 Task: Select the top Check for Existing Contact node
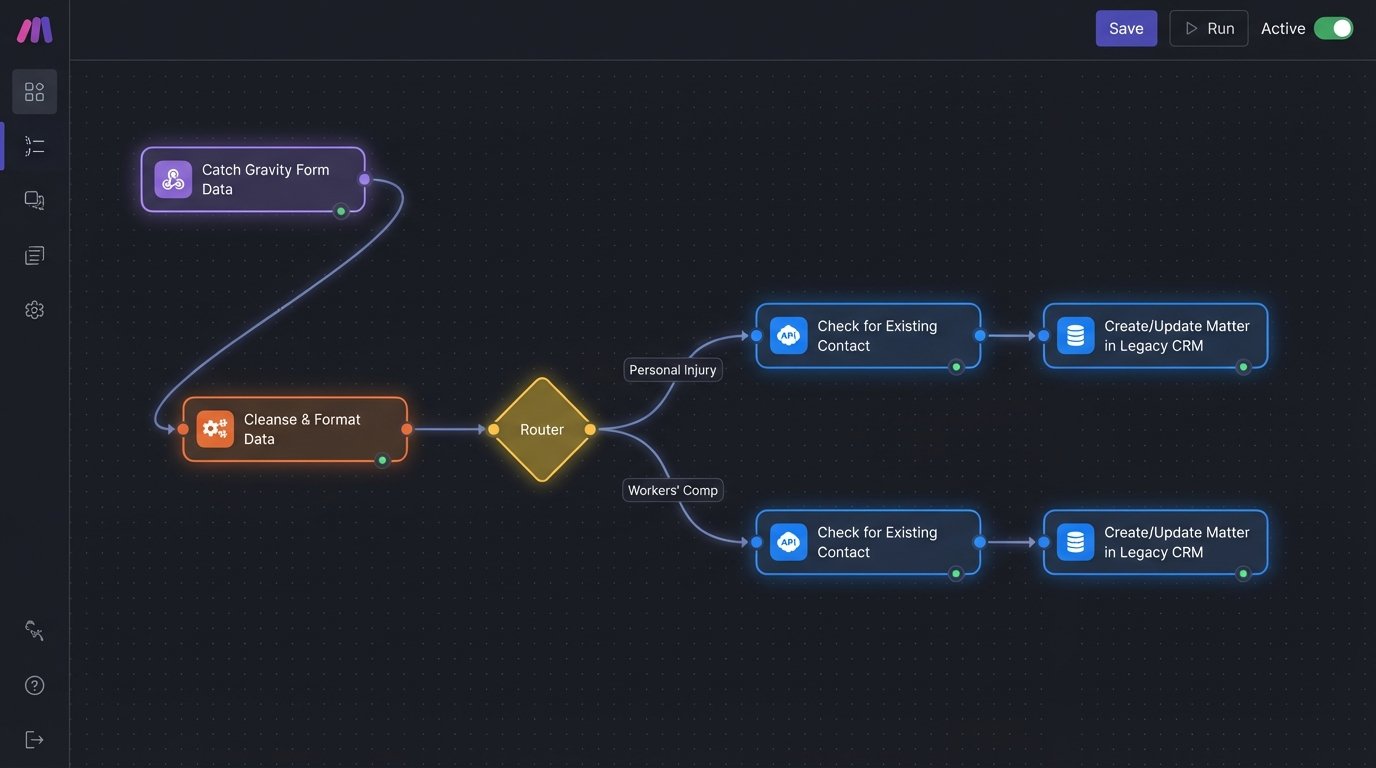[868, 335]
